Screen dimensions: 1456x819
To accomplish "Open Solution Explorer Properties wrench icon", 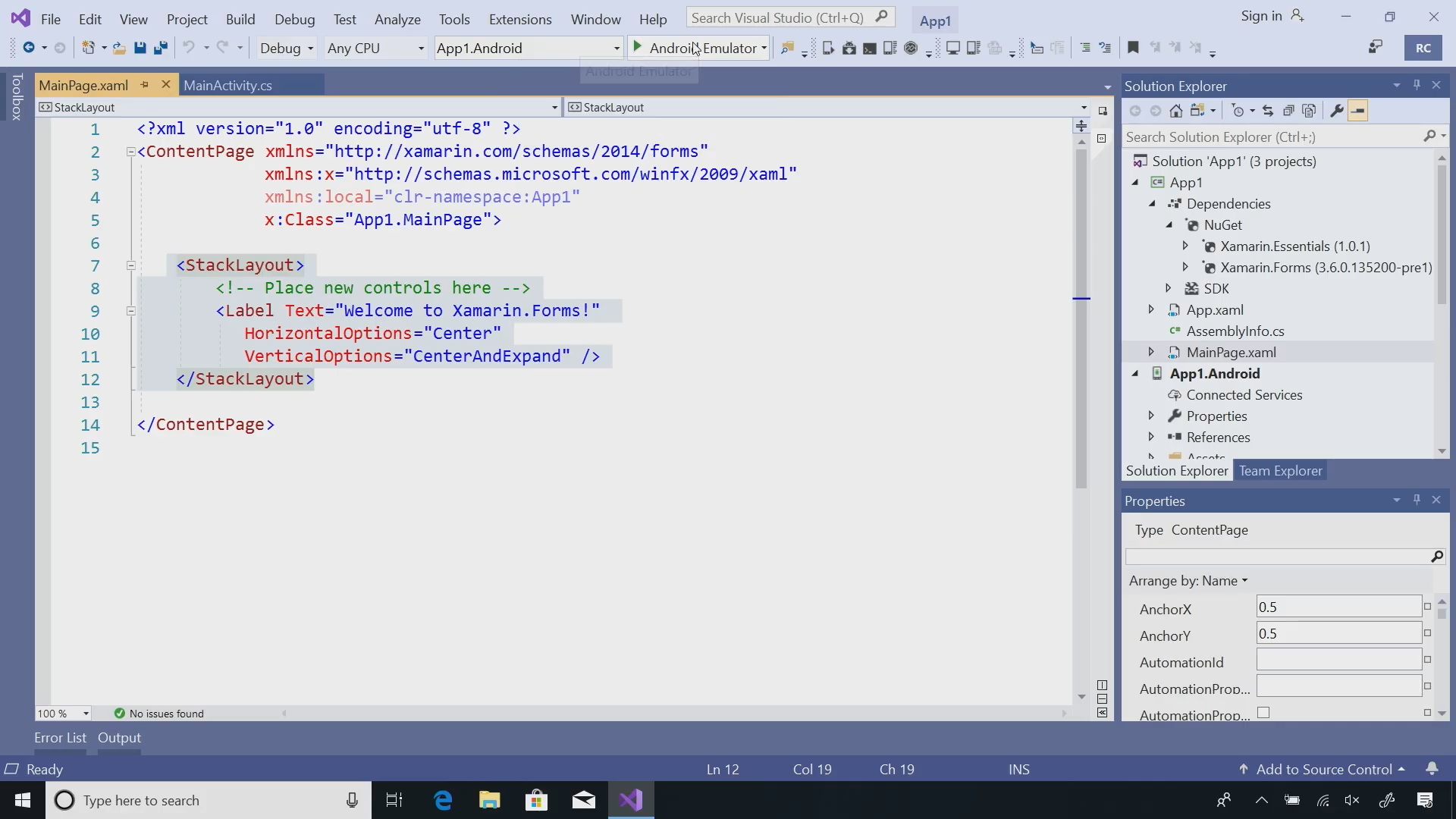I will (1337, 111).
